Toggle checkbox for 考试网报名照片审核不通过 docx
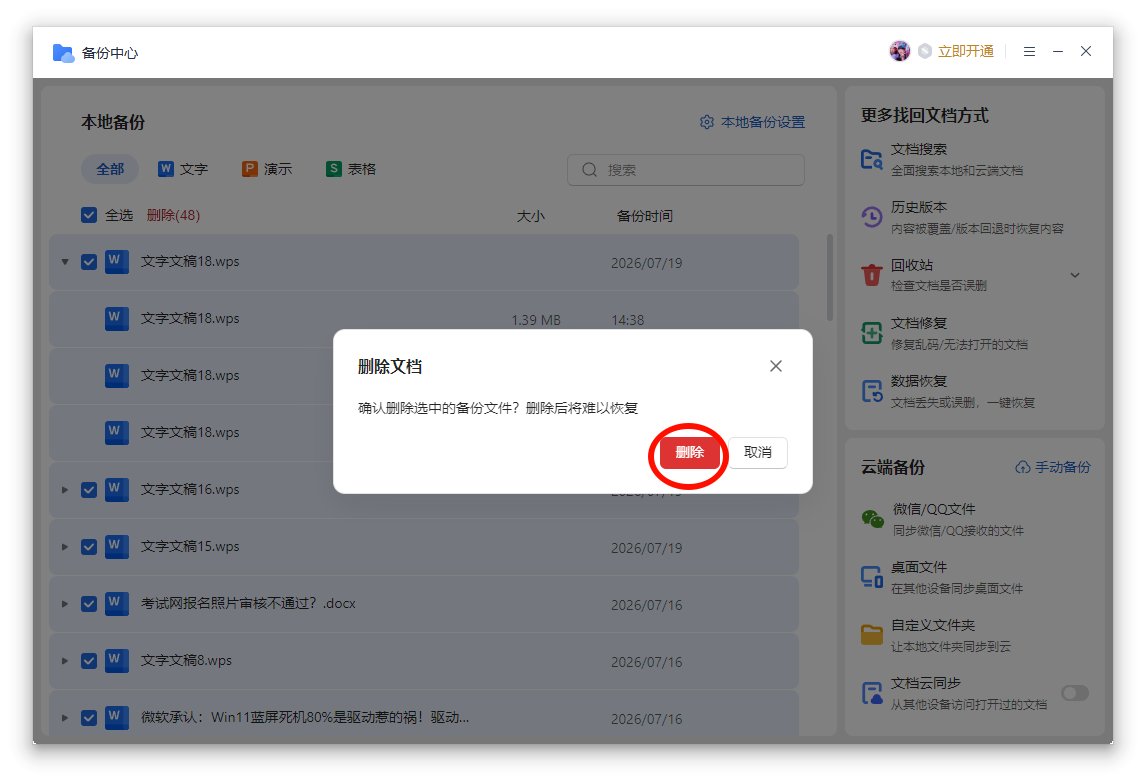Image resolution: width=1146 pixels, height=783 pixels. tap(88, 604)
